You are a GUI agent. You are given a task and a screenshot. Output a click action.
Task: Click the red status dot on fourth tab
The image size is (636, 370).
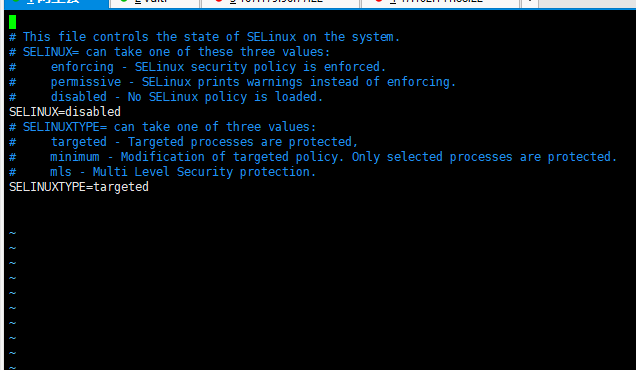point(378,2)
